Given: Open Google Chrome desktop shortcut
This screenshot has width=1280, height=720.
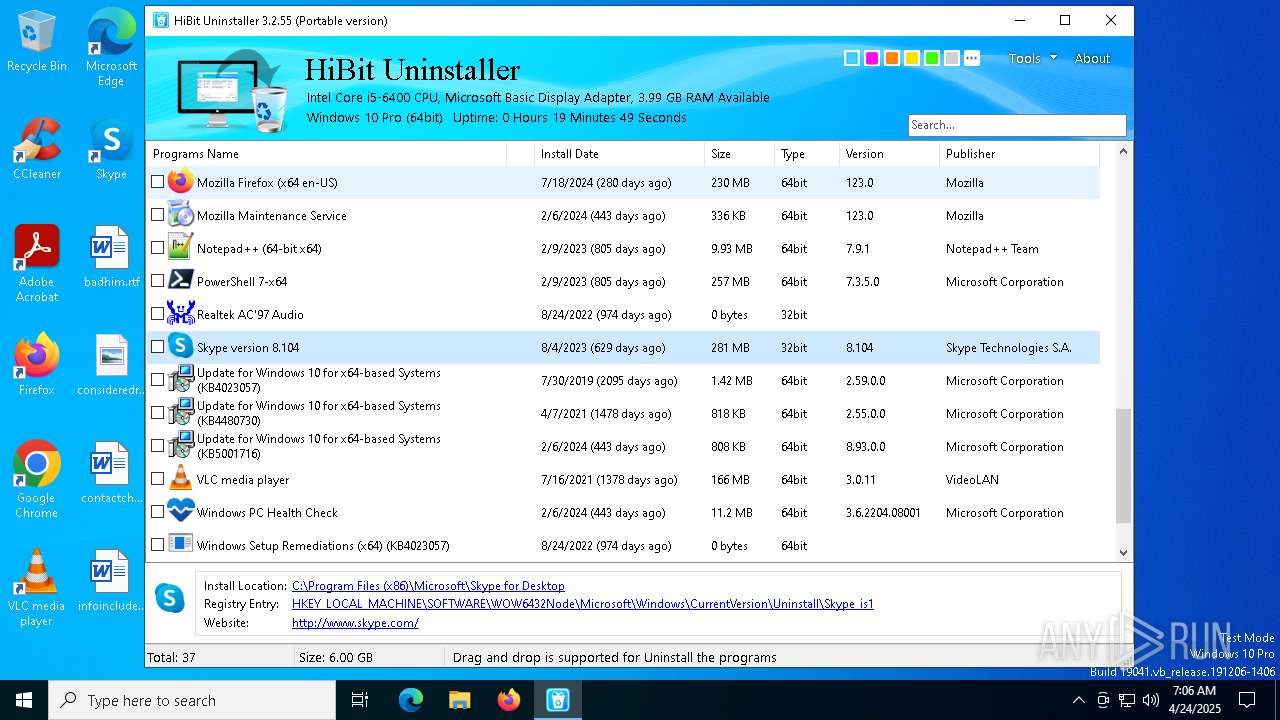Looking at the screenshot, I should 37,480.
